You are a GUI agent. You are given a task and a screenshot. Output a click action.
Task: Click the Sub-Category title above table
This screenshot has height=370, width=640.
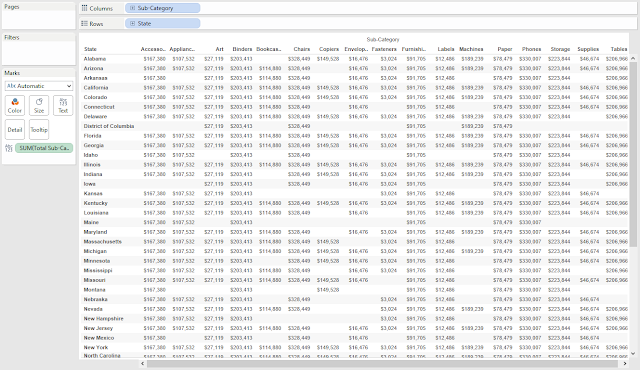[382, 40]
